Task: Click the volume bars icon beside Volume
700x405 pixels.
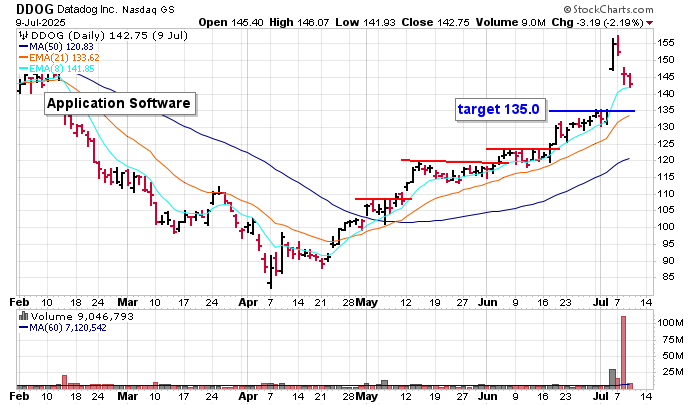Action: 24,317
